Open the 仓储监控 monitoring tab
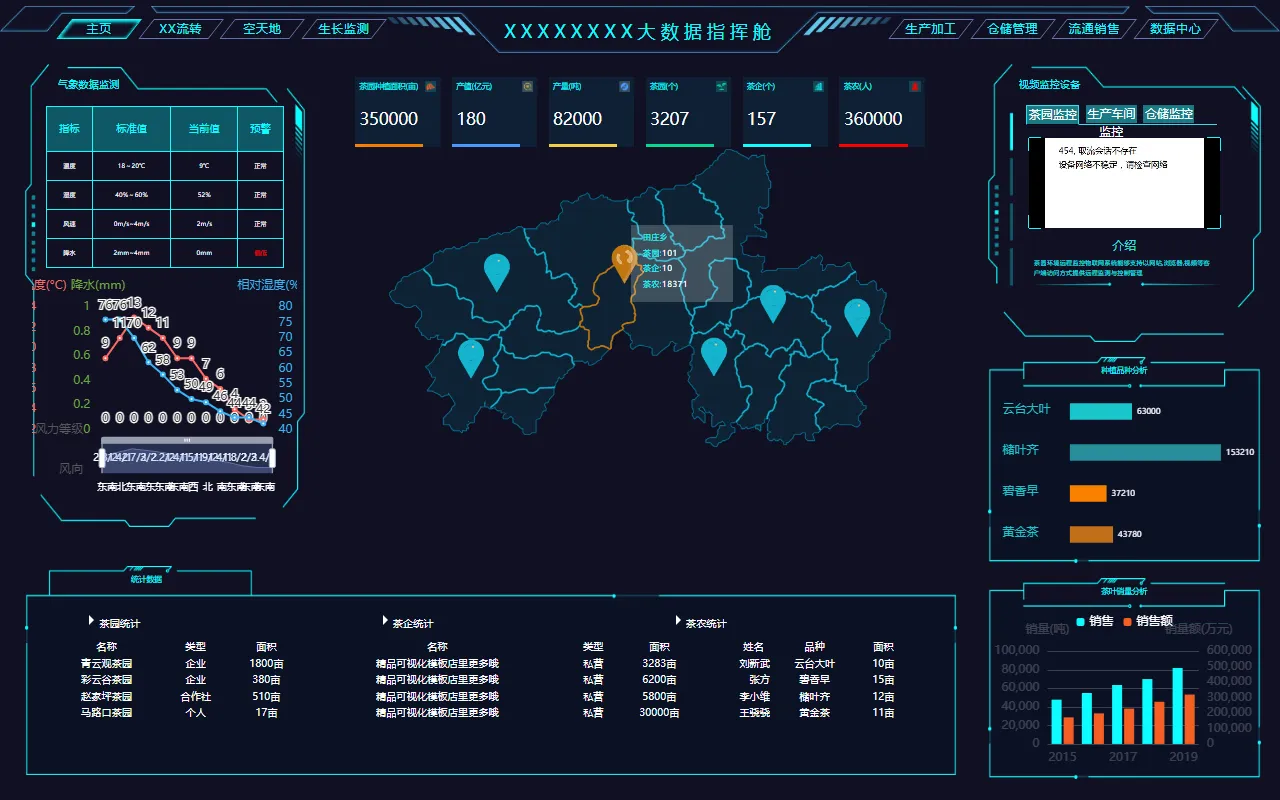The height and width of the screenshot is (800, 1280). point(1169,114)
